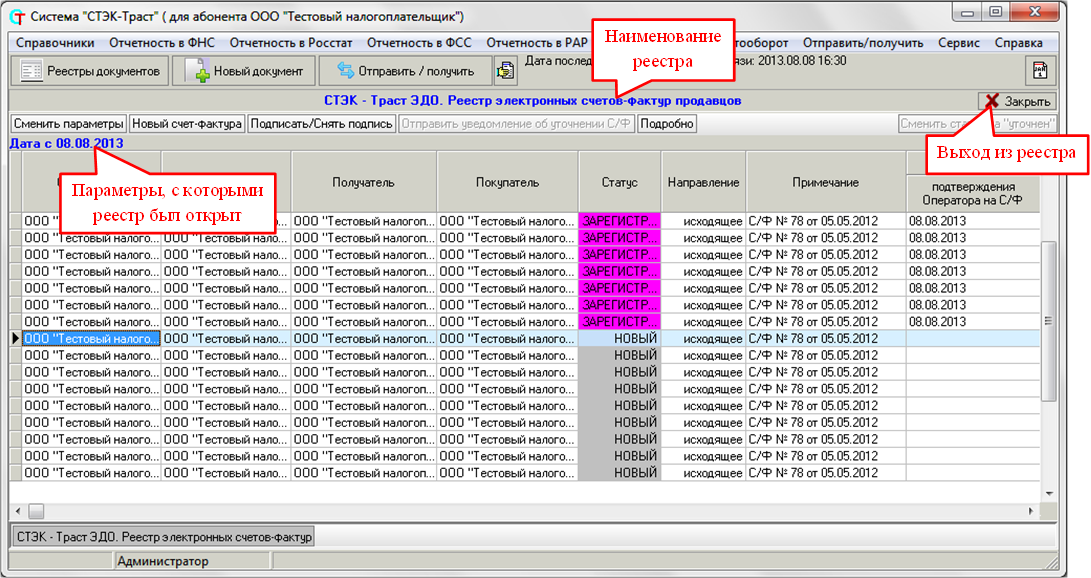Image resolution: width=1091 pixels, height=578 pixels.
Task: Click the horizontal scrollbar left arrow
Action: pos(17,511)
